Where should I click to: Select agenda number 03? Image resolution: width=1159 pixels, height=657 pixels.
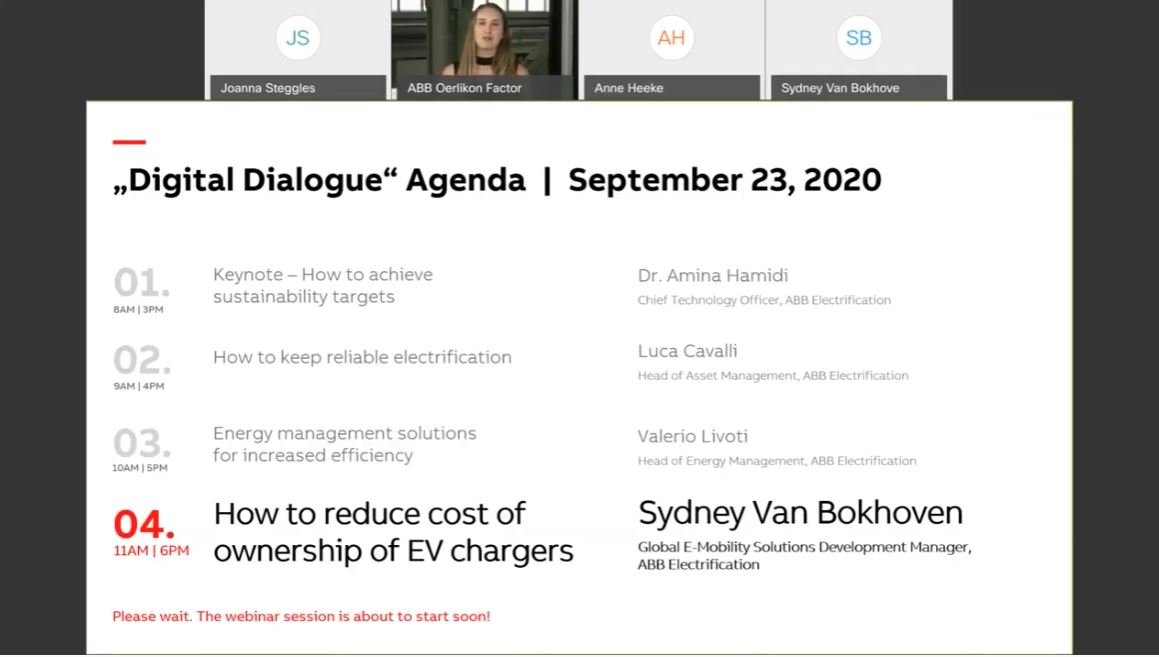141,442
